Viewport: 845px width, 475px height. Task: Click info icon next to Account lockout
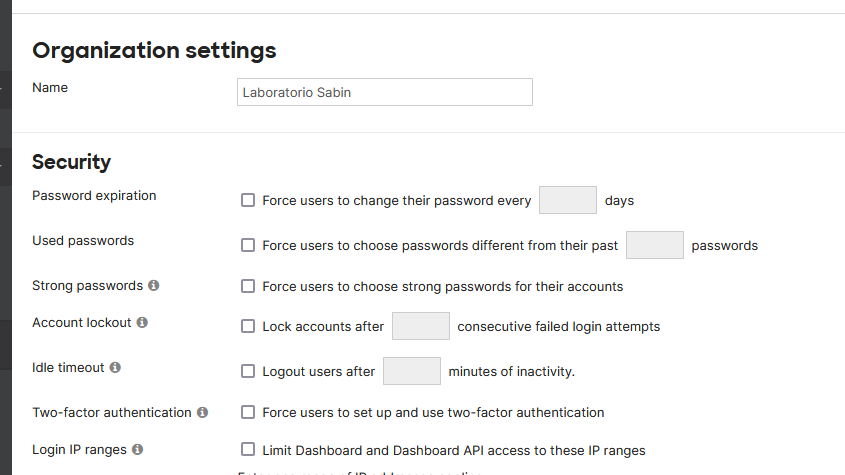tap(142, 323)
